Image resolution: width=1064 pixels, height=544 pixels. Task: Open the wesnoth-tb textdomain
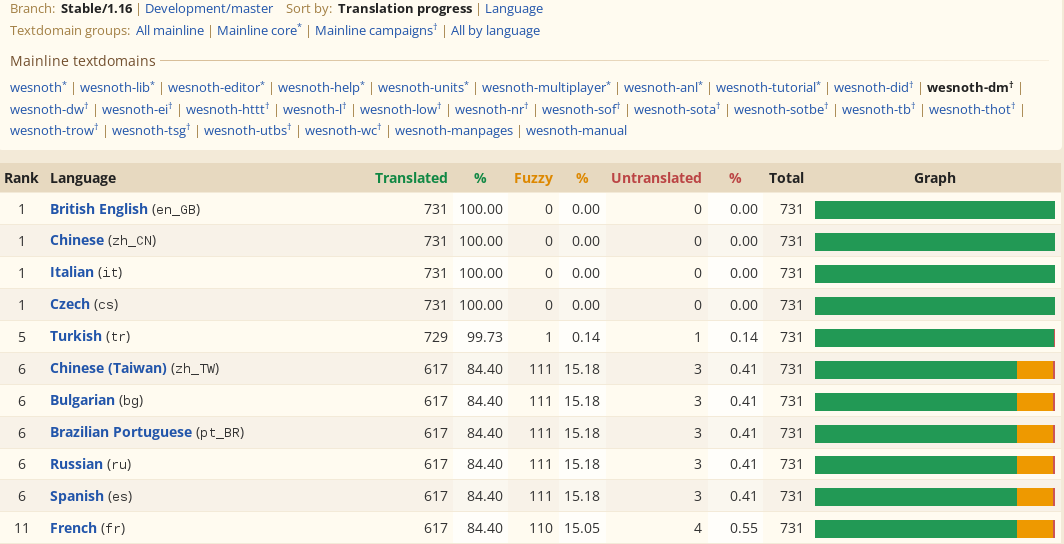tap(879, 109)
